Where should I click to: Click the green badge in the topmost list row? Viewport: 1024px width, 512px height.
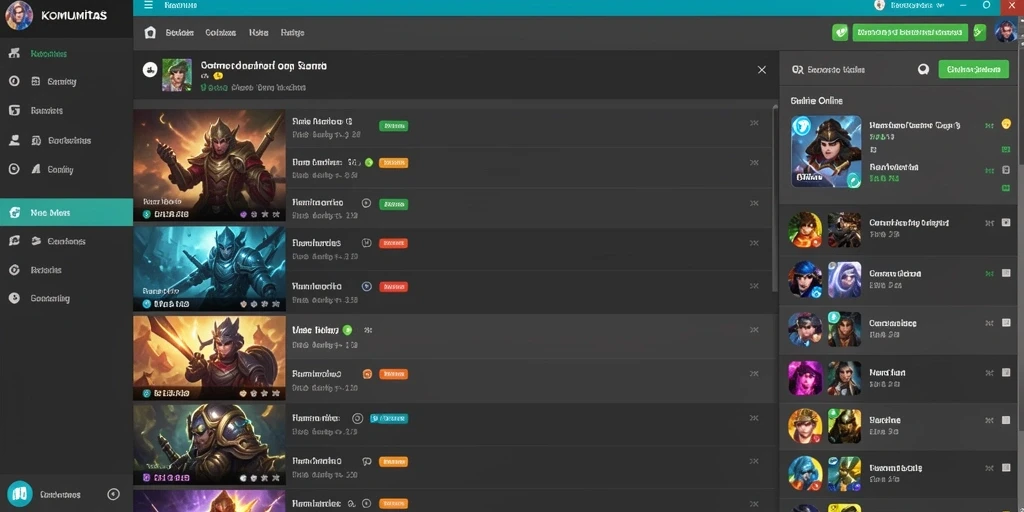393,126
